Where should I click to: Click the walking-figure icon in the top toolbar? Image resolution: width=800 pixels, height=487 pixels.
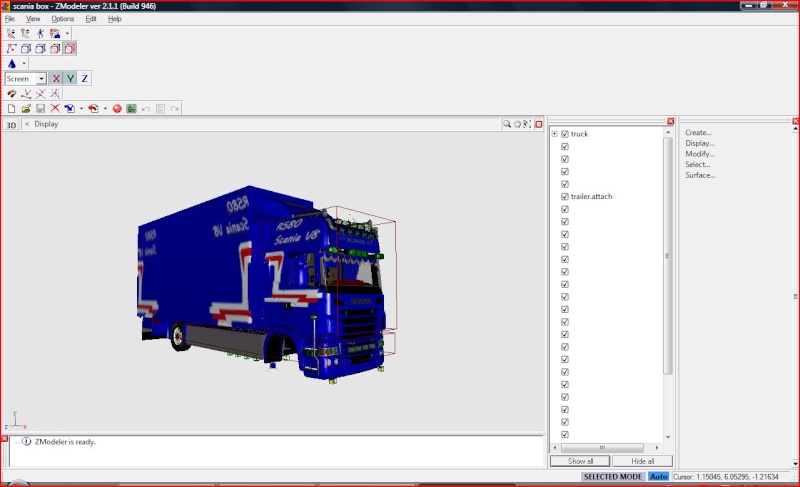pyautogui.click(x=40, y=34)
